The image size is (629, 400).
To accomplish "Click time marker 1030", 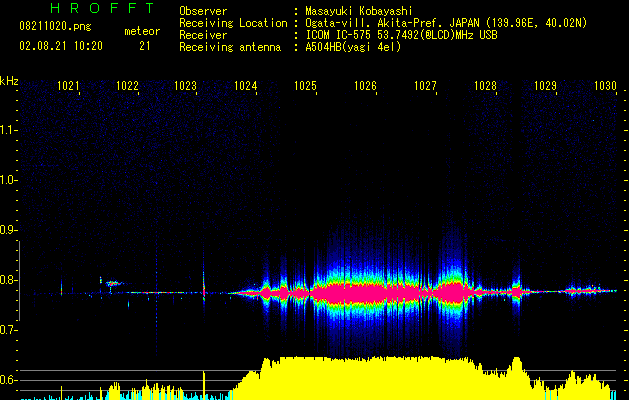I will coord(605,86).
